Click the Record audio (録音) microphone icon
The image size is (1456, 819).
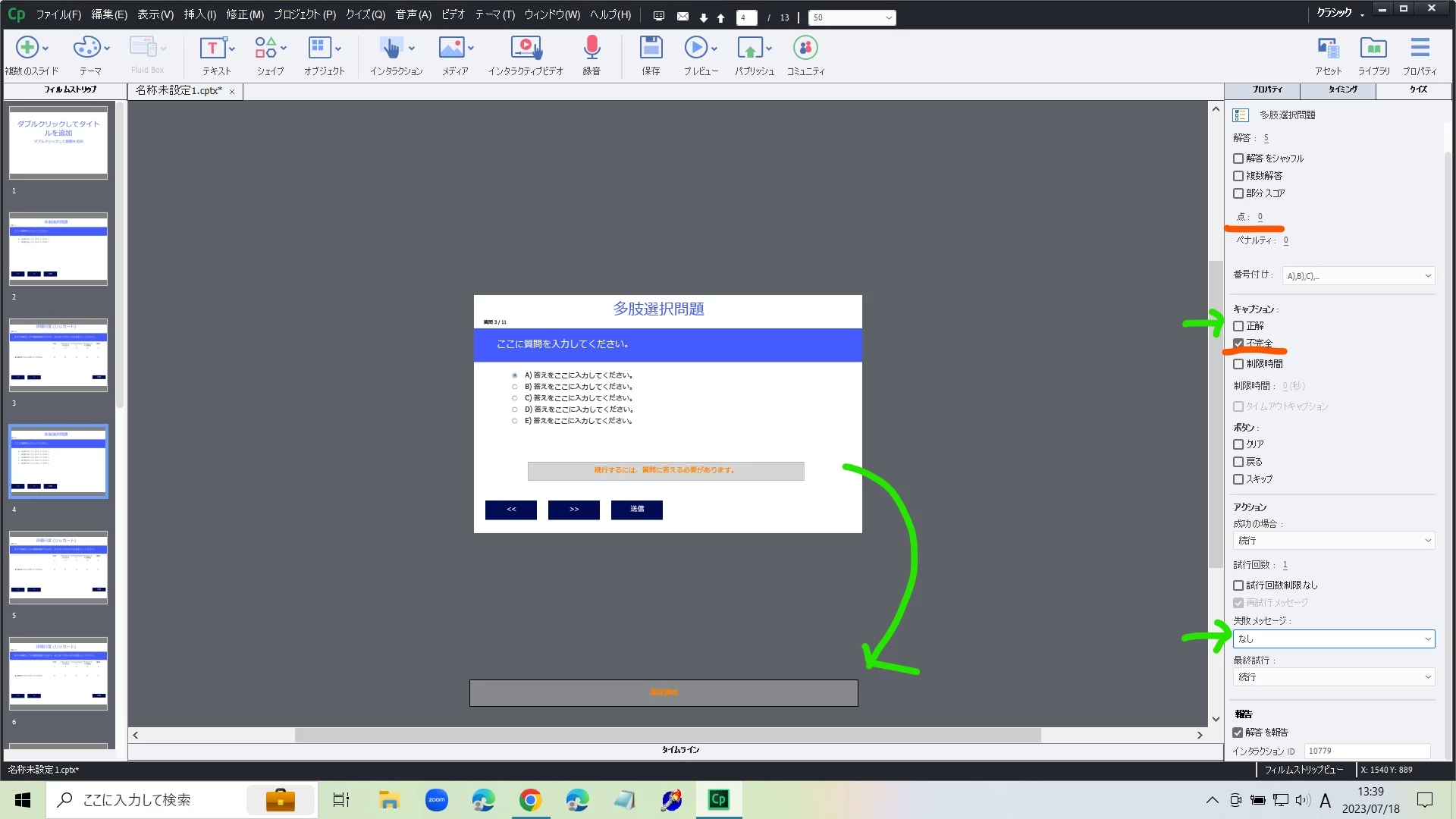[591, 49]
